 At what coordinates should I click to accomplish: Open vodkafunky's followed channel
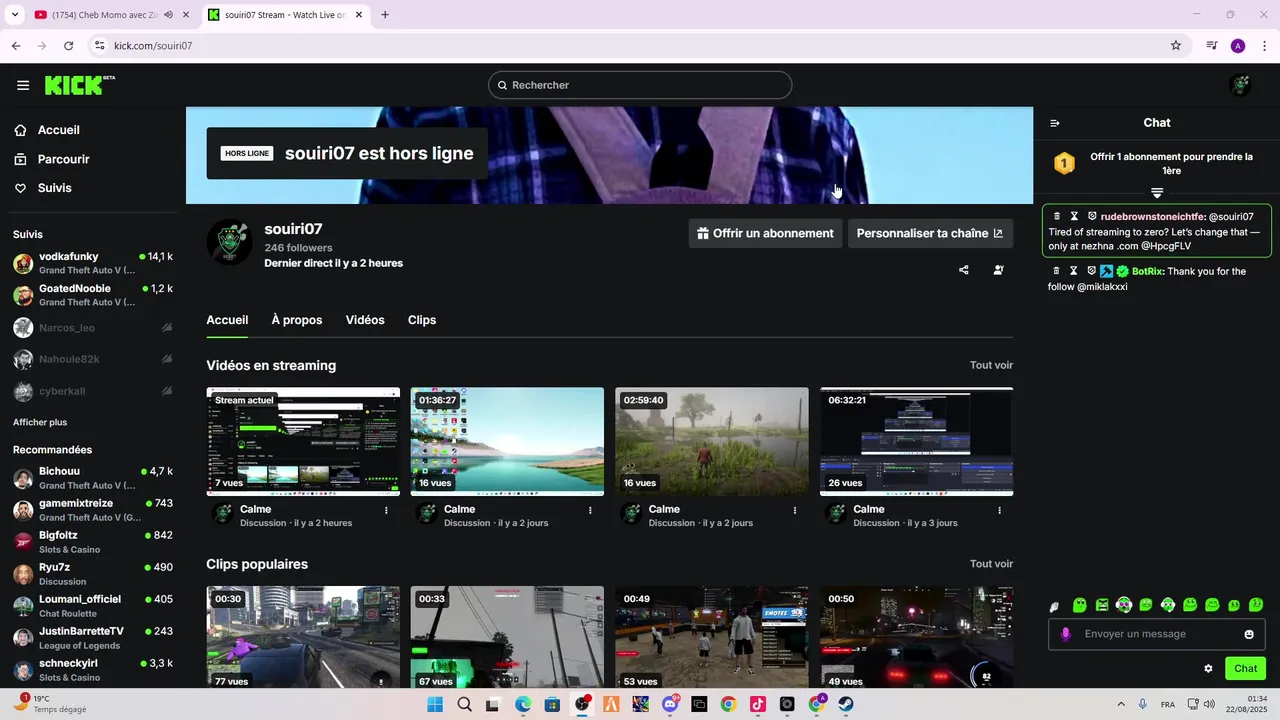click(x=93, y=263)
